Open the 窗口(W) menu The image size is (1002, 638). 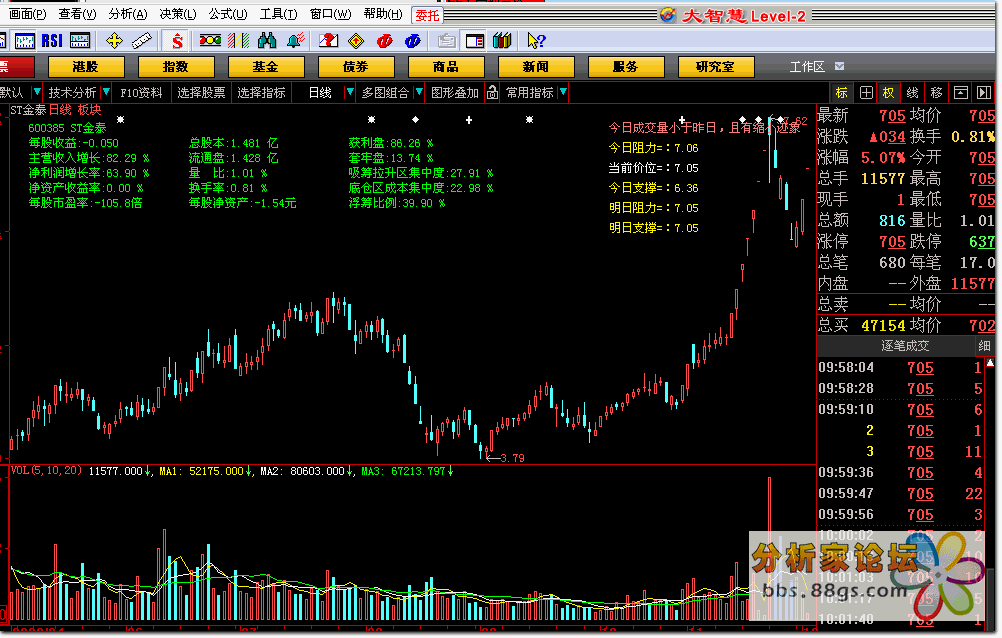[x=330, y=14]
